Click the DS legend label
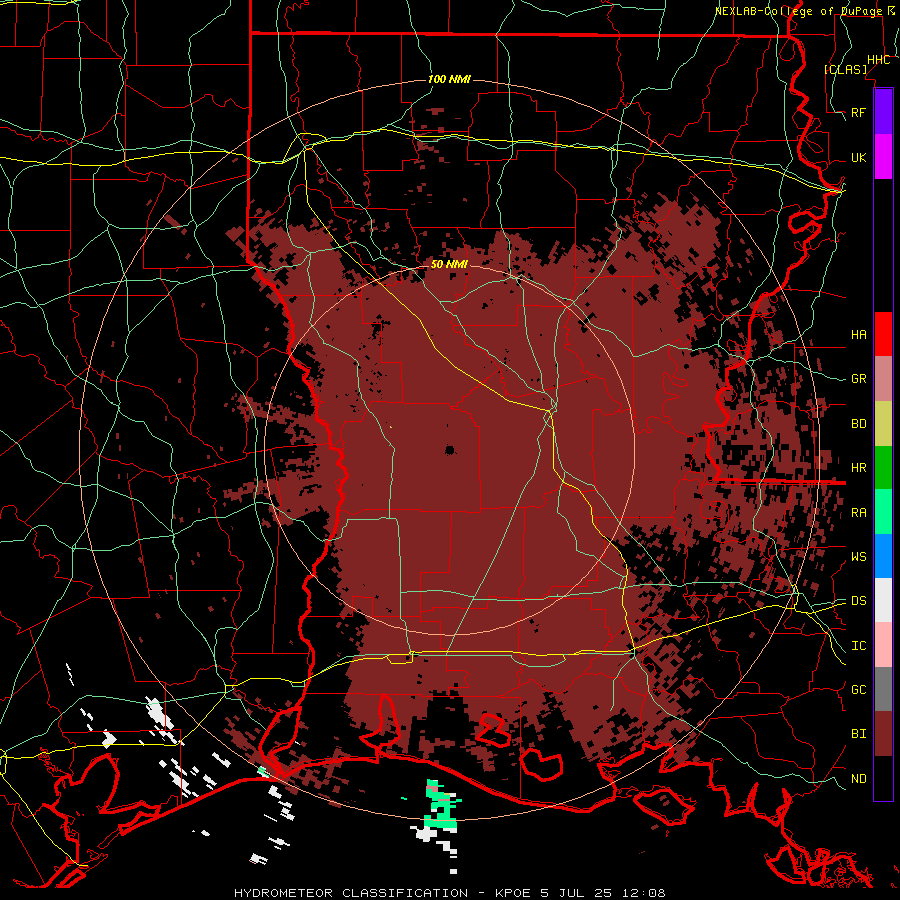Image resolution: width=900 pixels, height=900 pixels. tap(859, 601)
